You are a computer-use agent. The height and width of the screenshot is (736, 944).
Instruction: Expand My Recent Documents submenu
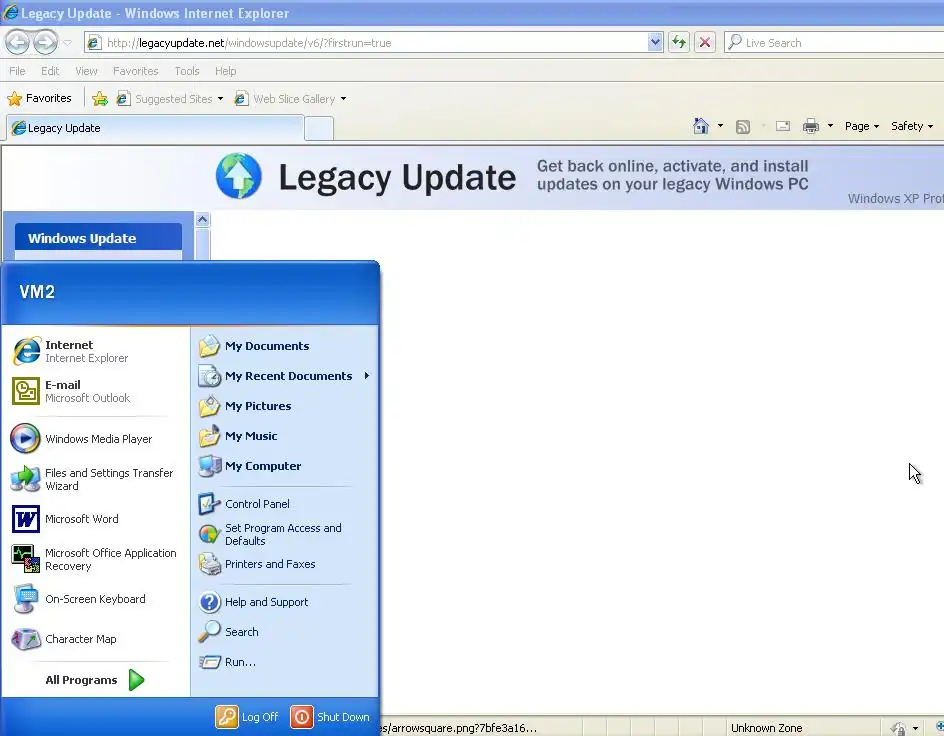(x=284, y=376)
